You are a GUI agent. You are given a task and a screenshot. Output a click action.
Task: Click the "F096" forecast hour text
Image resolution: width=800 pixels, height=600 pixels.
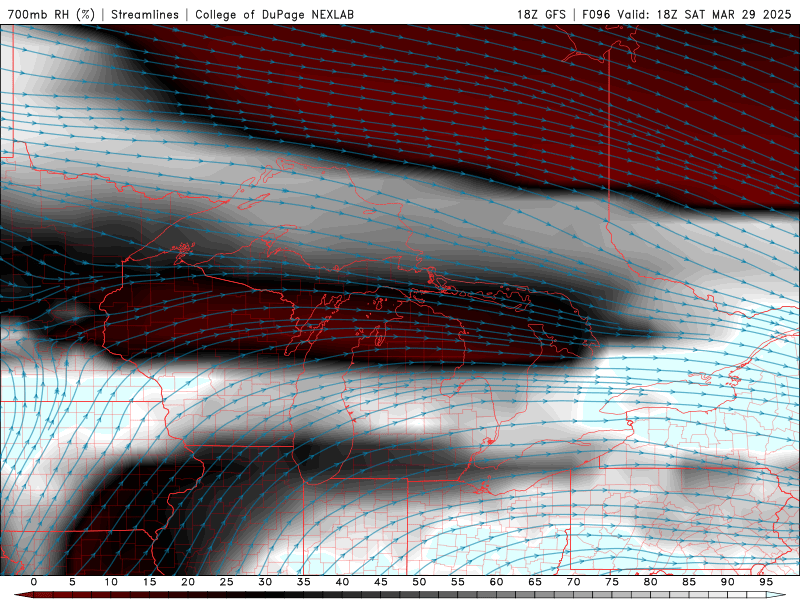click(596, 14)
